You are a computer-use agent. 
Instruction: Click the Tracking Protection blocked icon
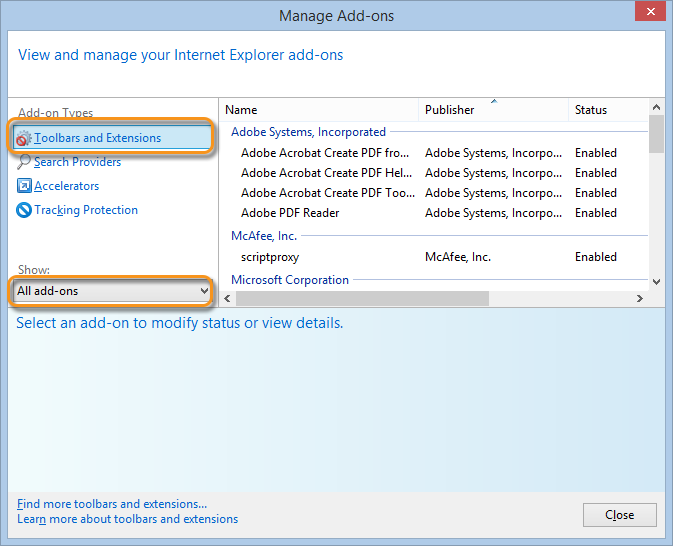coord(25,210)
